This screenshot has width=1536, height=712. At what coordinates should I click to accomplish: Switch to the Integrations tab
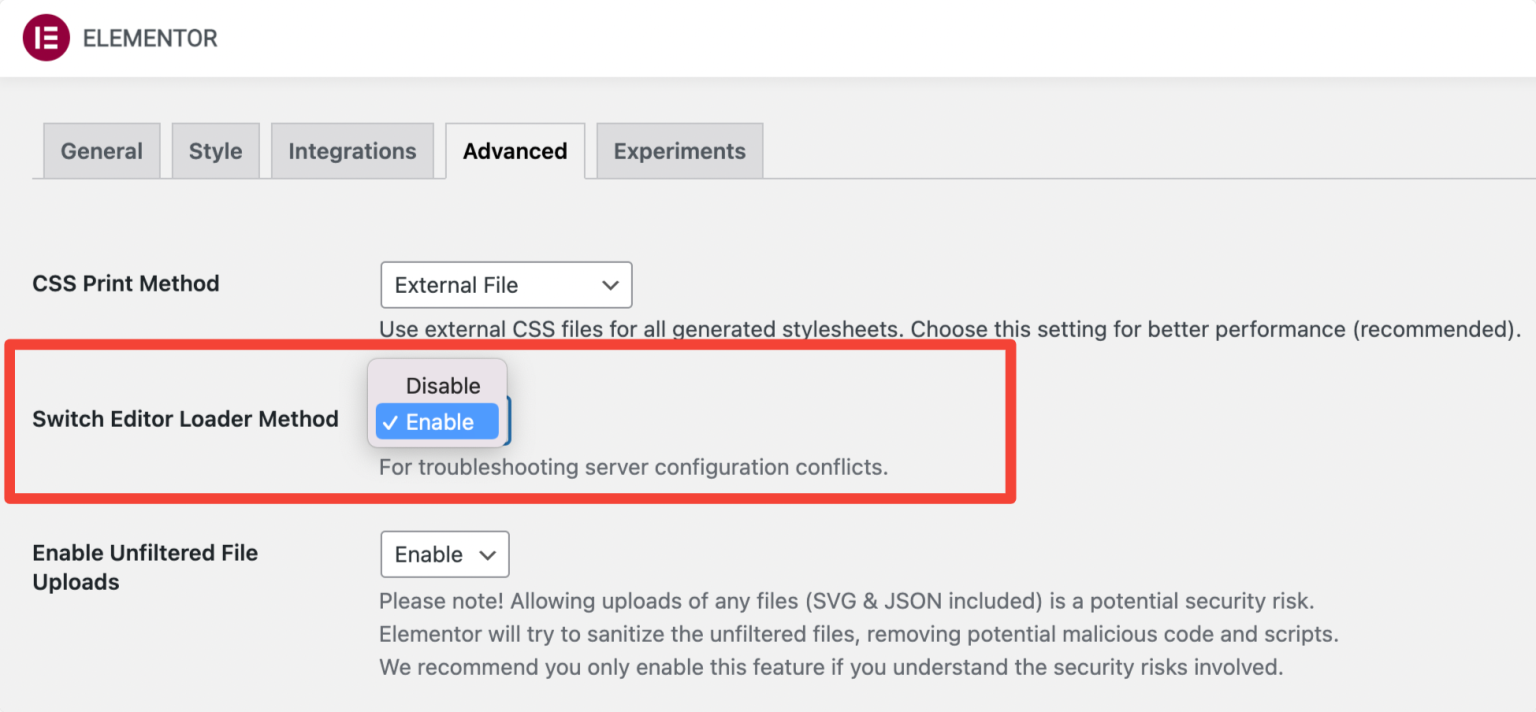pos(352,150)
